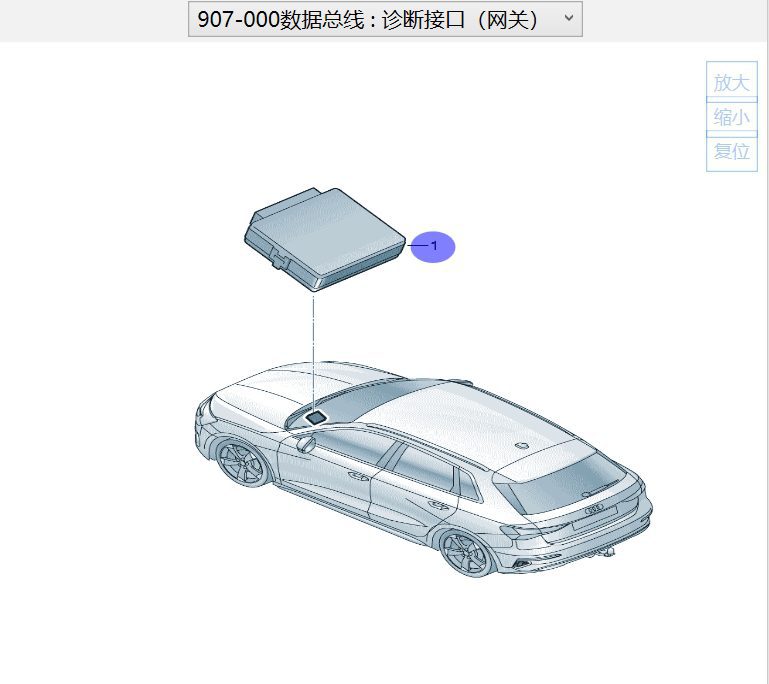
Task: Open the 907-000 diagram selection dropdown
Action: 384,19
